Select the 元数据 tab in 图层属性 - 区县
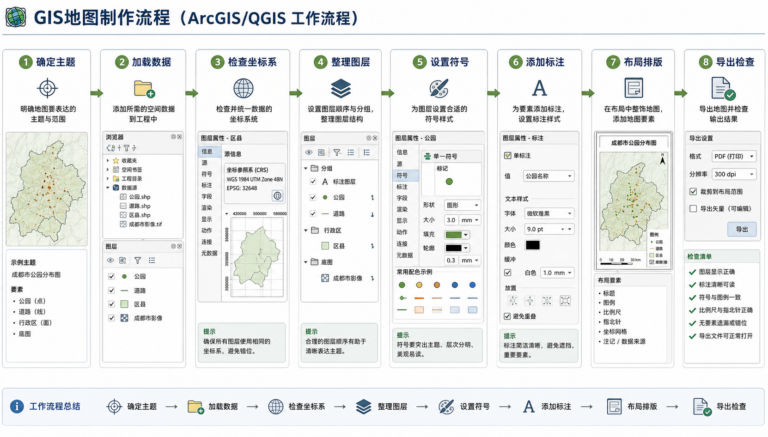The image size is (768, 437). coord(210,253)
